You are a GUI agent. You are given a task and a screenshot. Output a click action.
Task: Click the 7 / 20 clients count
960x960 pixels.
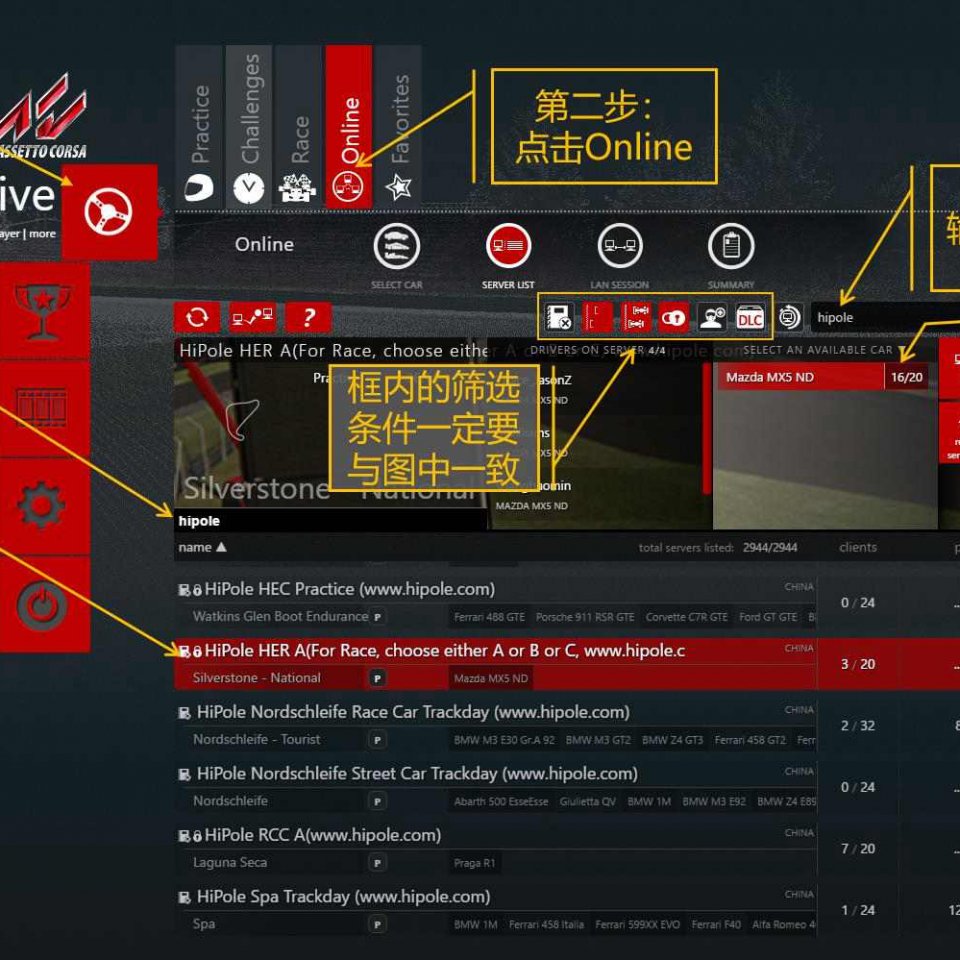pos(858,849)
